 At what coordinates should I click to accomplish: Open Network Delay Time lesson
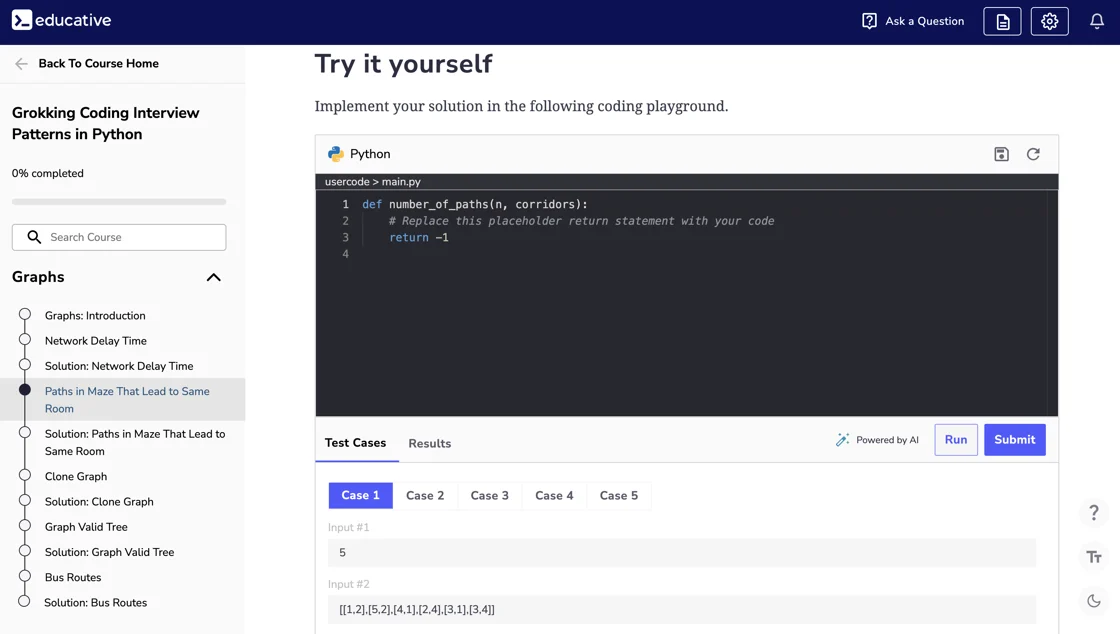96,341
